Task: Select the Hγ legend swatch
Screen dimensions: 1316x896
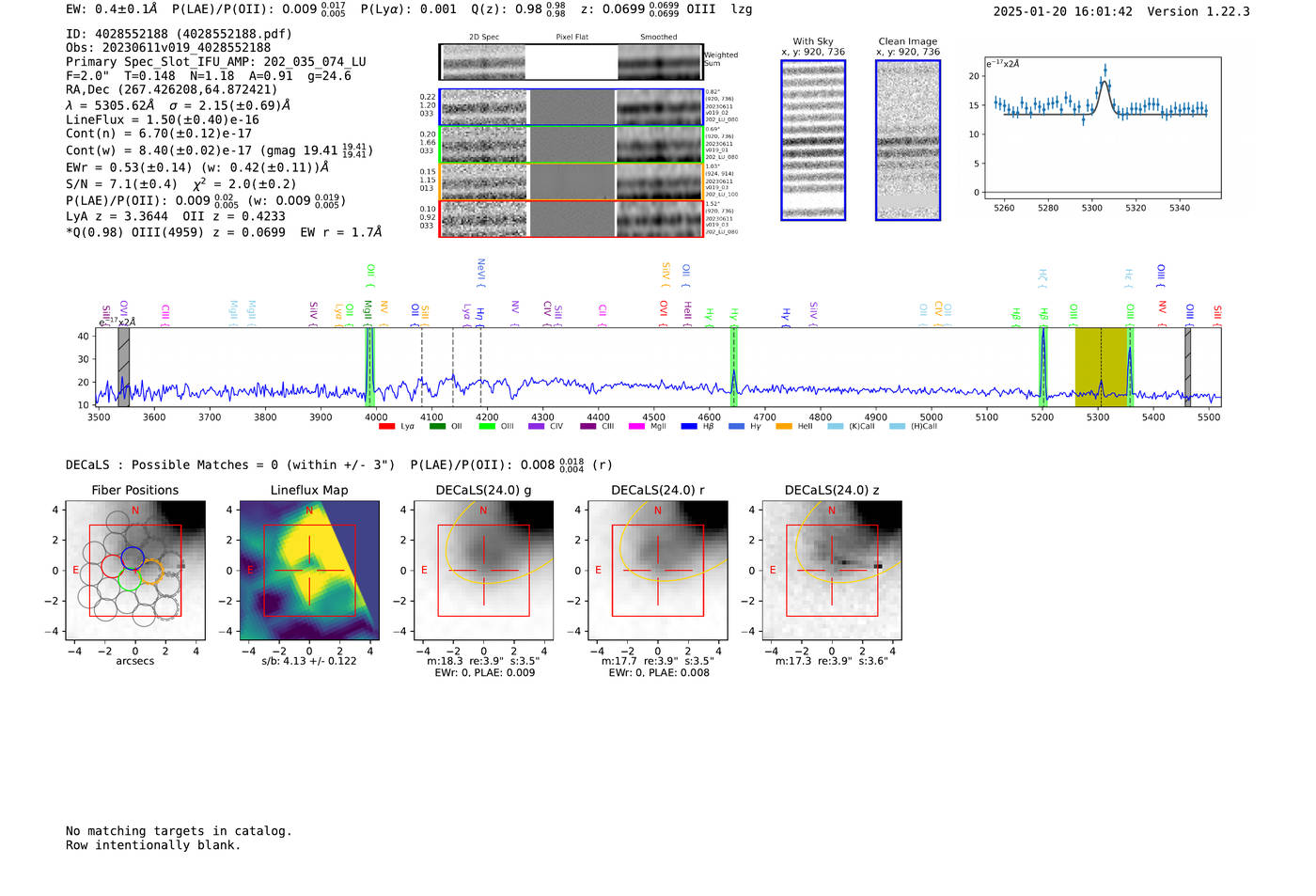Action: coord(736,426)
